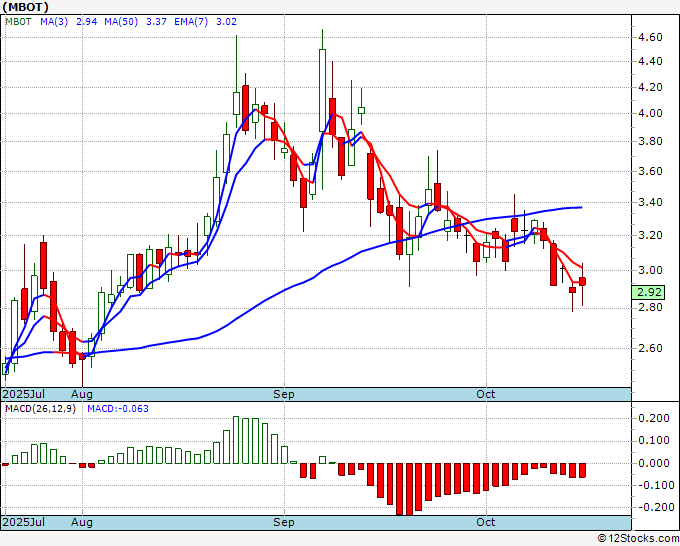680x546 pixels.
Task: Click the 0.000 MACD axis label
Action: (x=654, y=463)
